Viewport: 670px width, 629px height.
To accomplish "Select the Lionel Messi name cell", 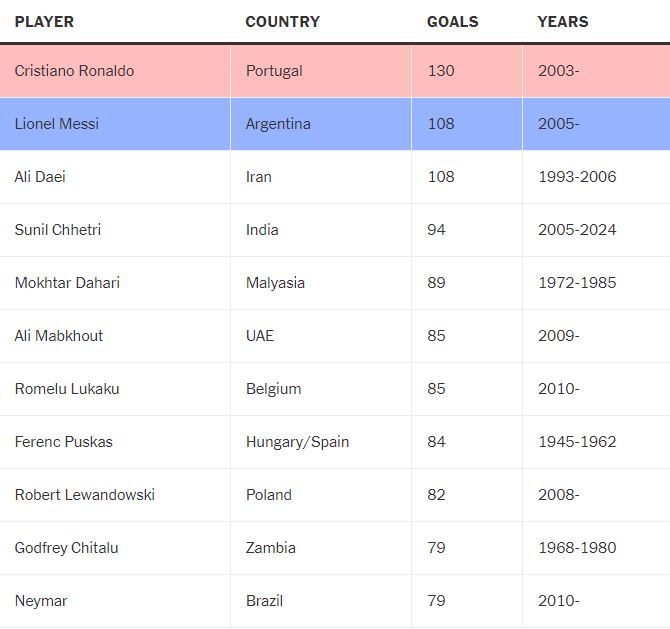I will point(56,124).
